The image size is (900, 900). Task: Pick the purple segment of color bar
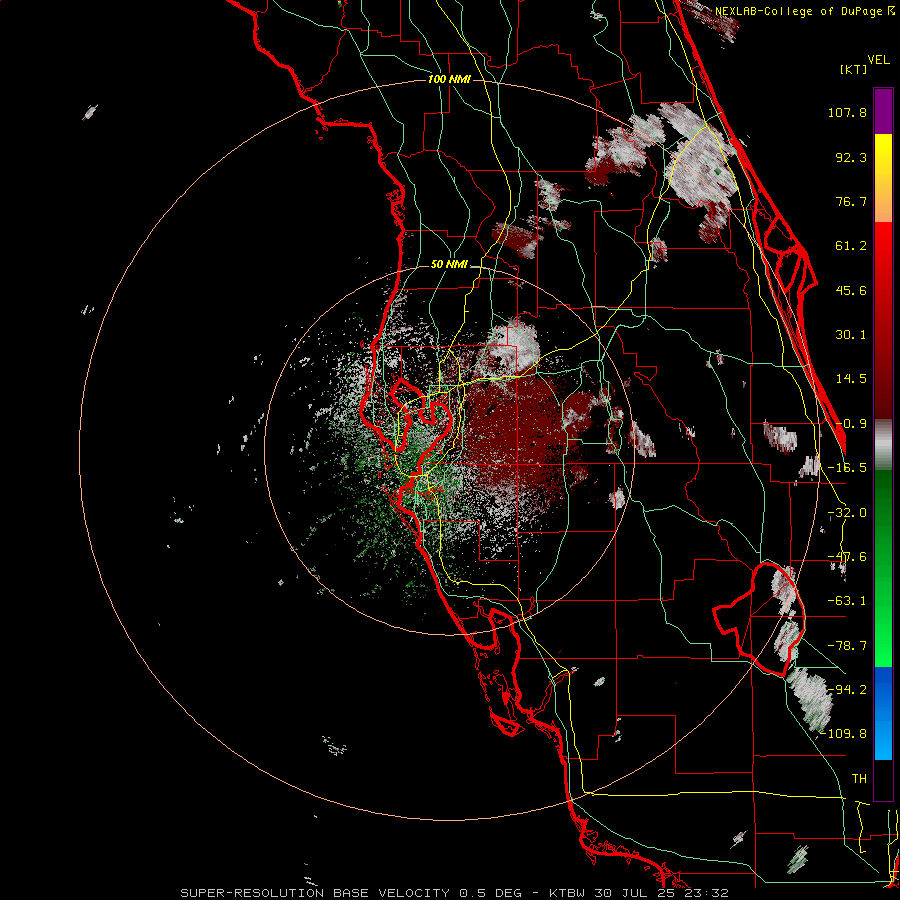883,111
